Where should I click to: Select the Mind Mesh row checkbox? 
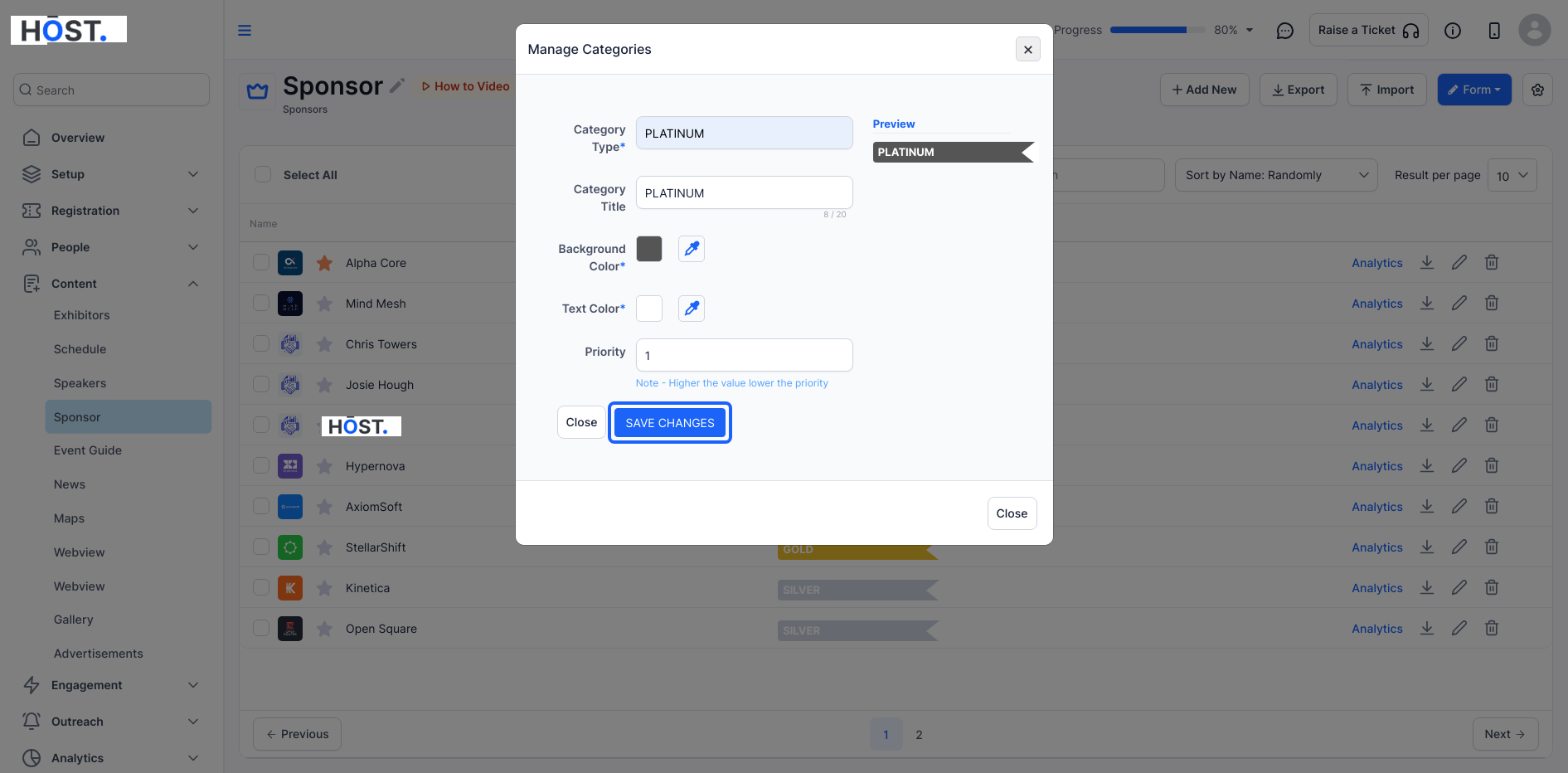pyautogui.click(x=261, y=304)
